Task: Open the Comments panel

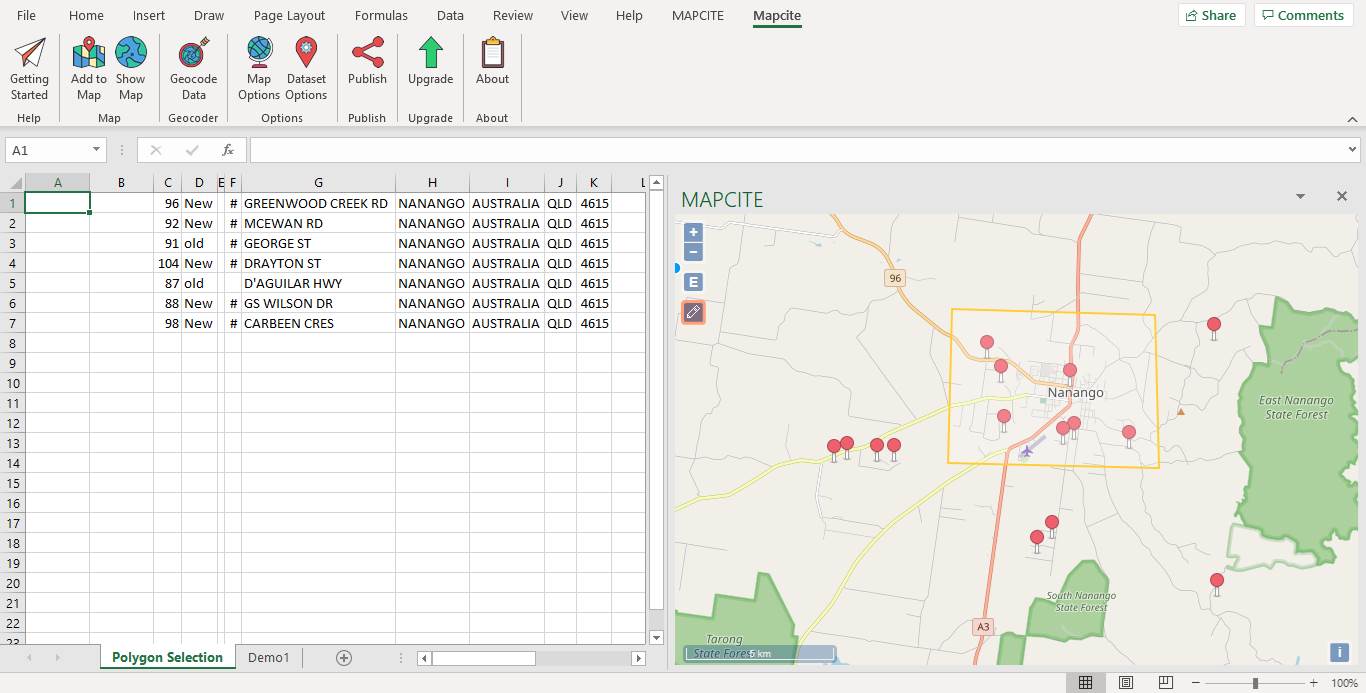Action: click(1303, 15)
